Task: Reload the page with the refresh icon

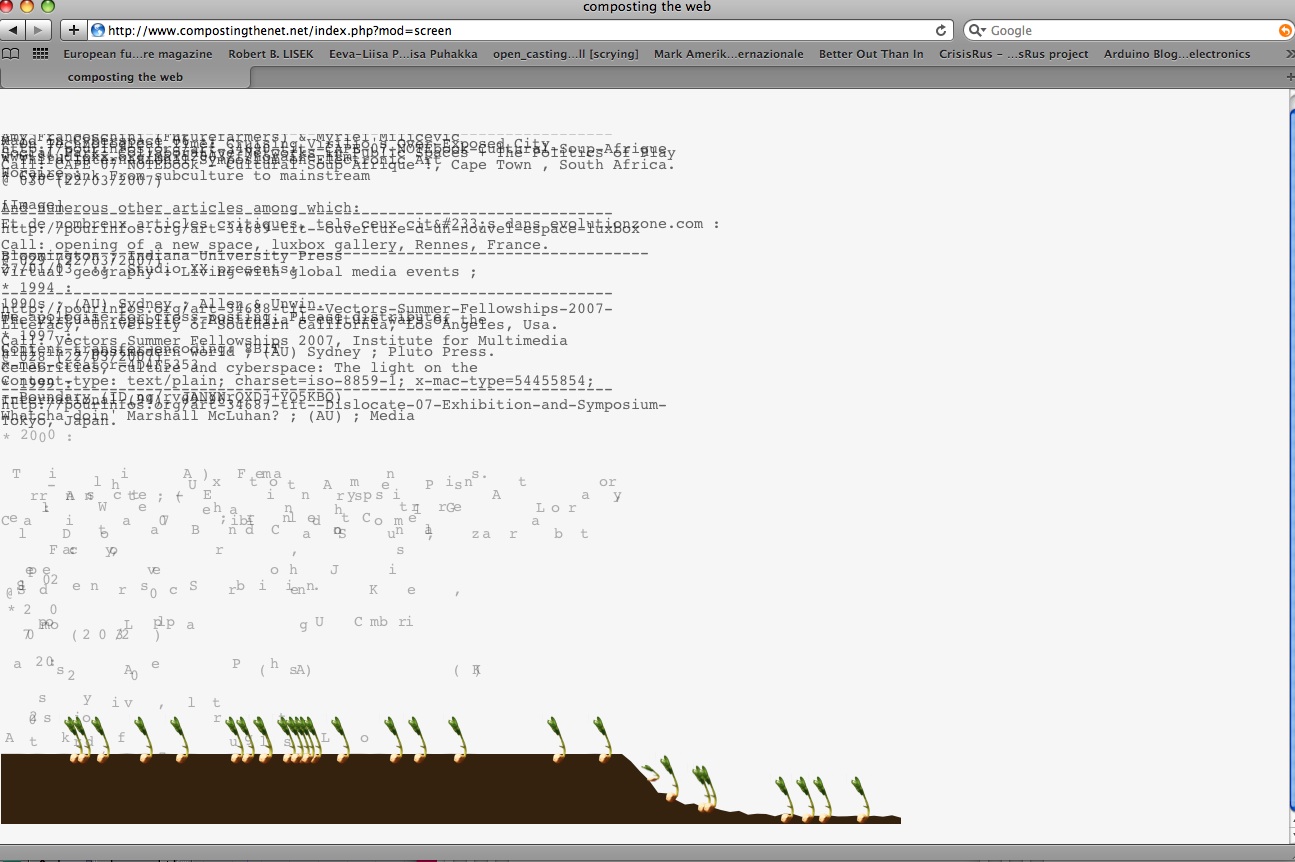Action: pos(940,31)
